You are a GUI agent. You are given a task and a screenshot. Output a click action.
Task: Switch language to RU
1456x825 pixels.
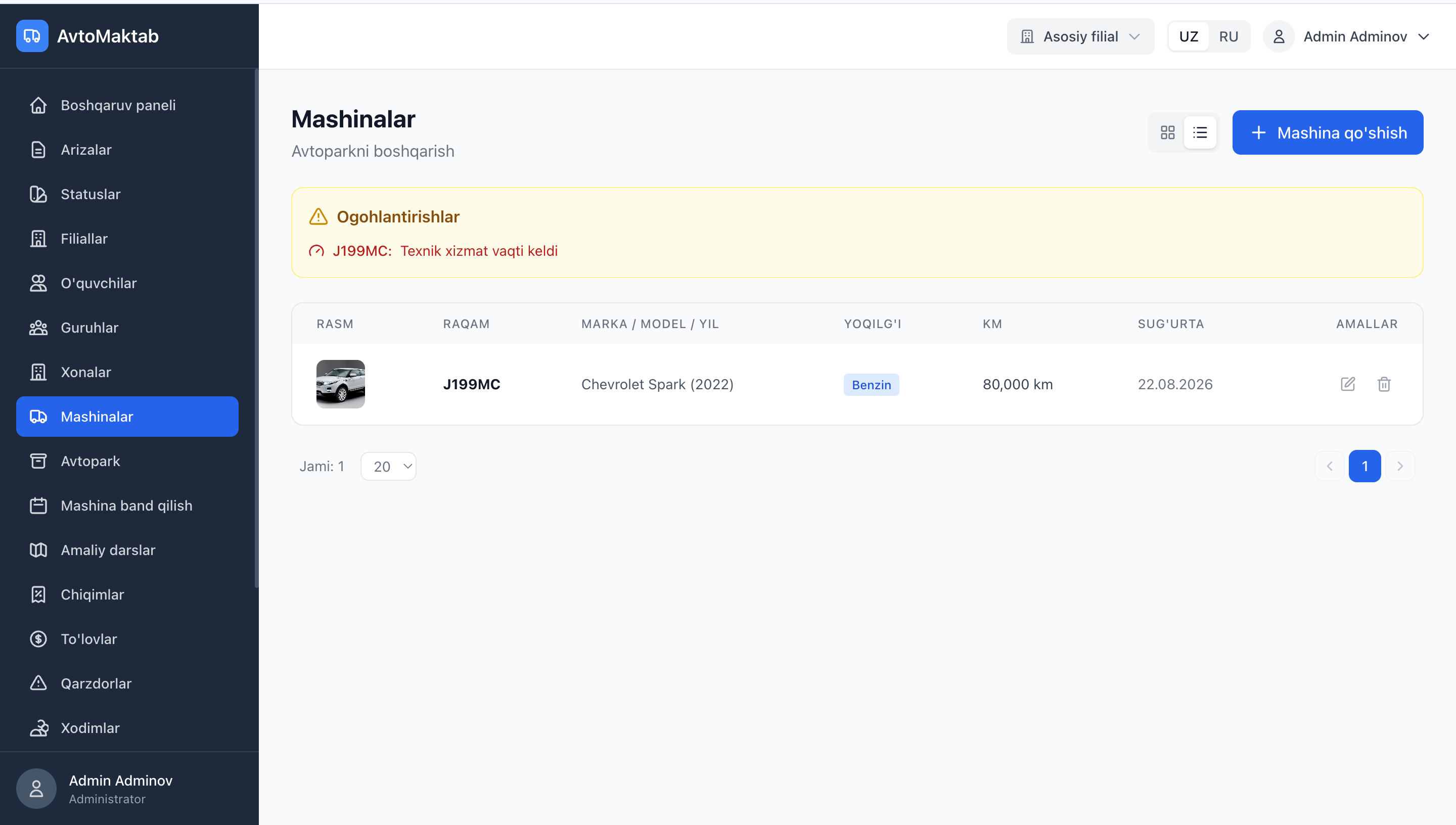tap(1228, 37)
